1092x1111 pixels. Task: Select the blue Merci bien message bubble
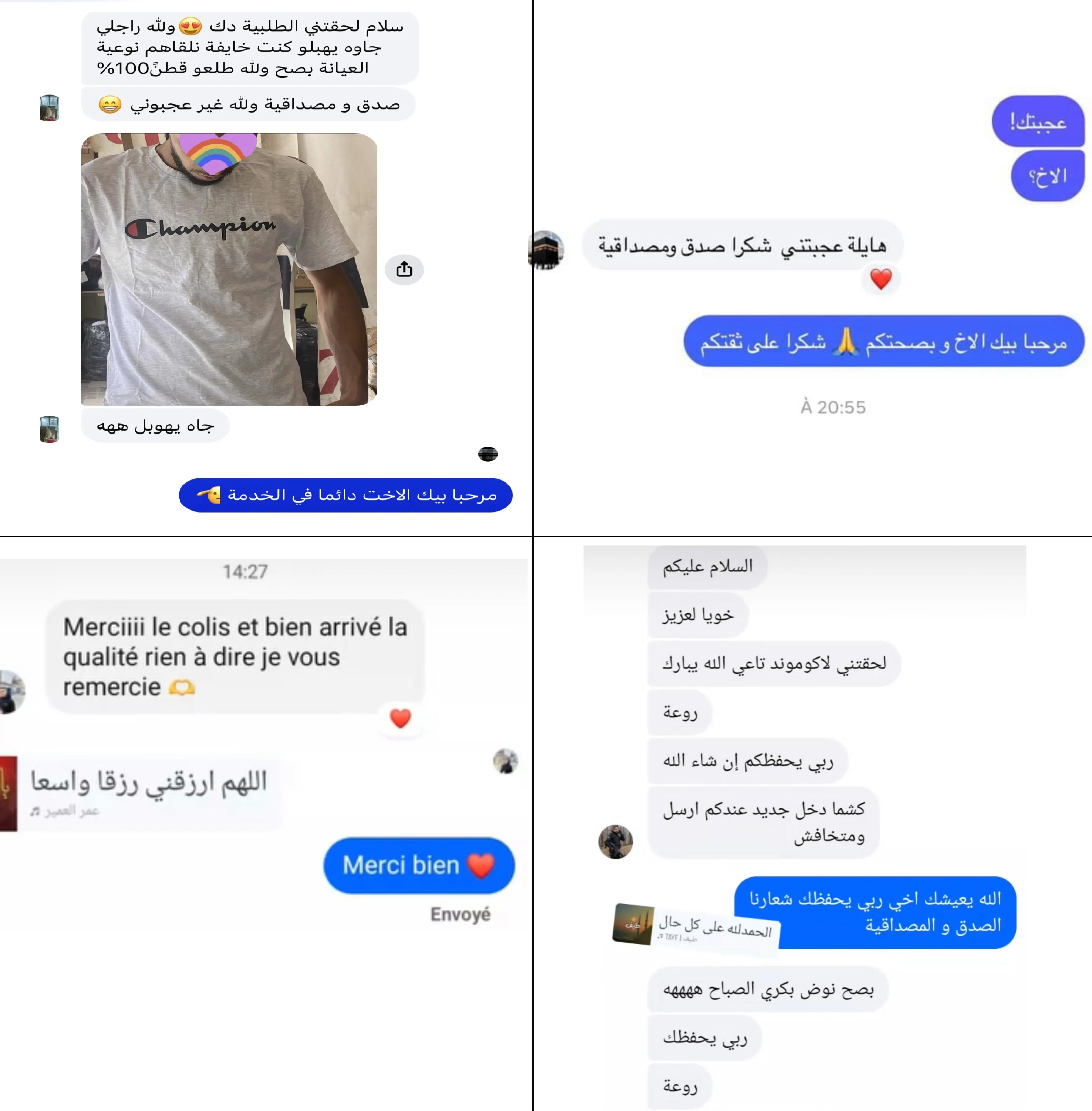pyautogui.click(x=419, y=865)
